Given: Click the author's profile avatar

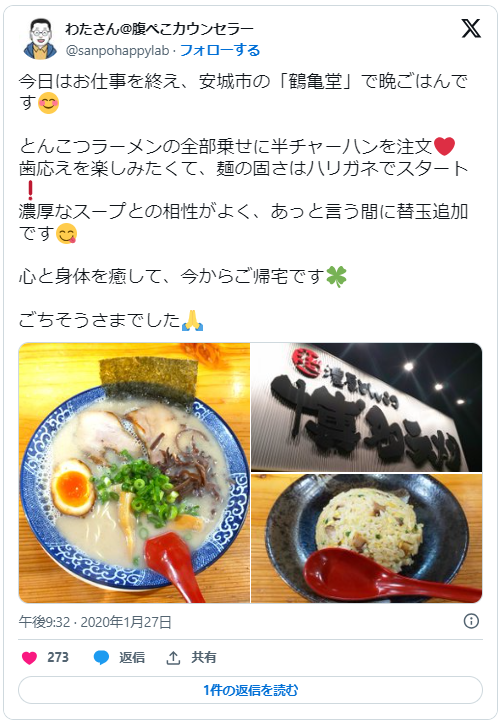Looking at the screenshot, I should (x=41, y=39).
